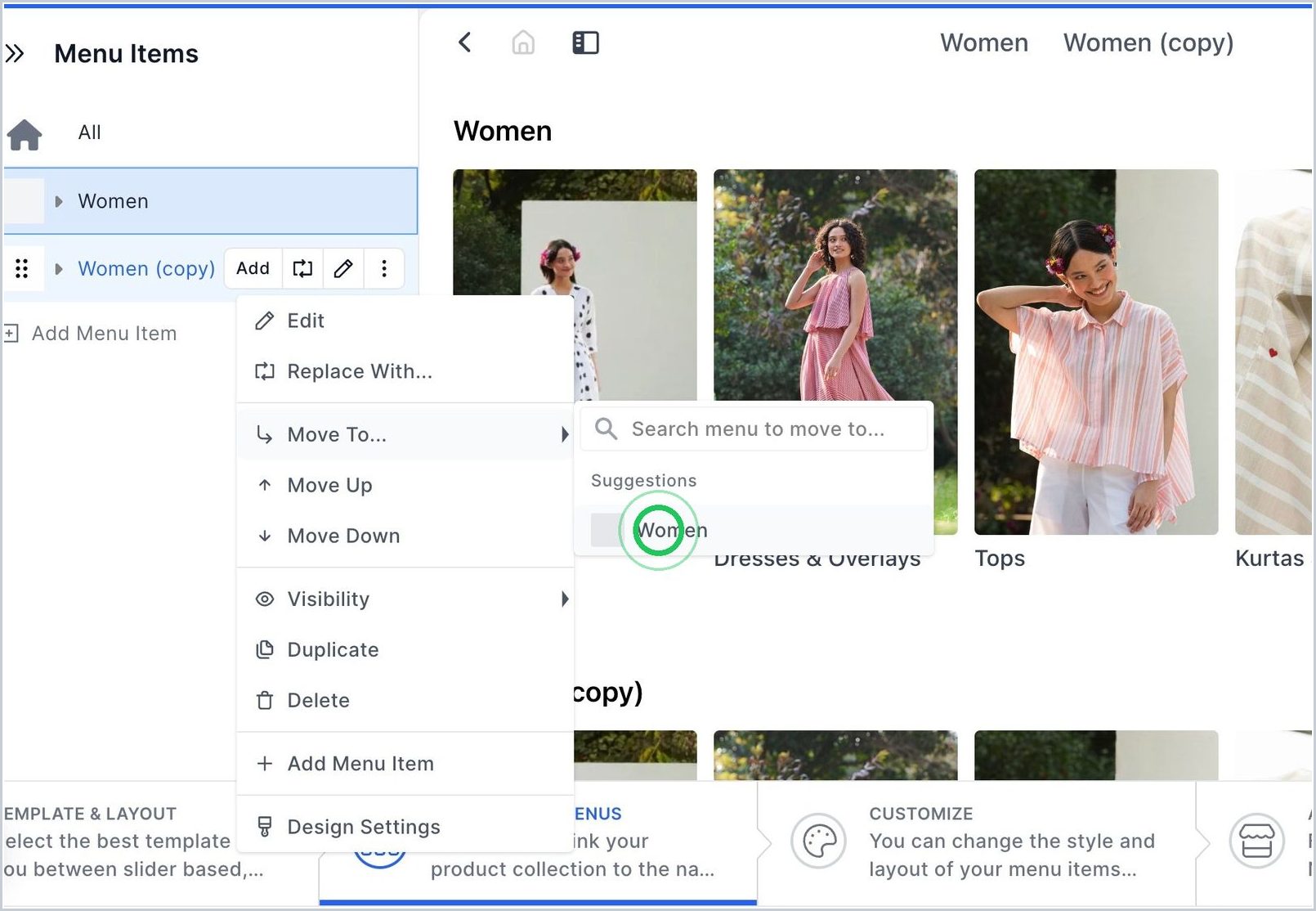The height and width of the screenshot is (911, 1316).
Task: Select the All menu item row
Action: pos(211,132)
